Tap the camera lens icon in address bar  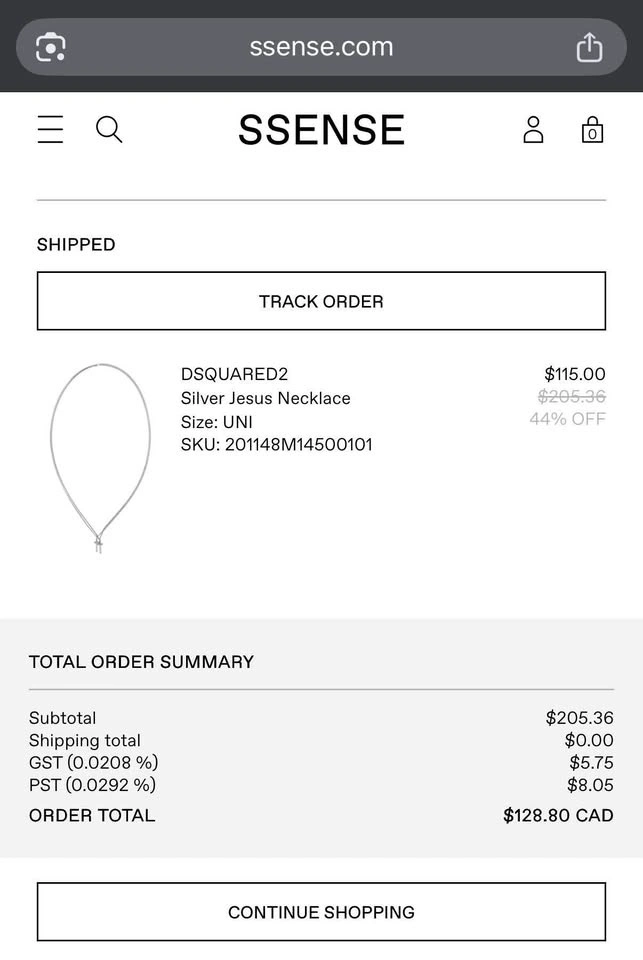click(x=51, y=47)
